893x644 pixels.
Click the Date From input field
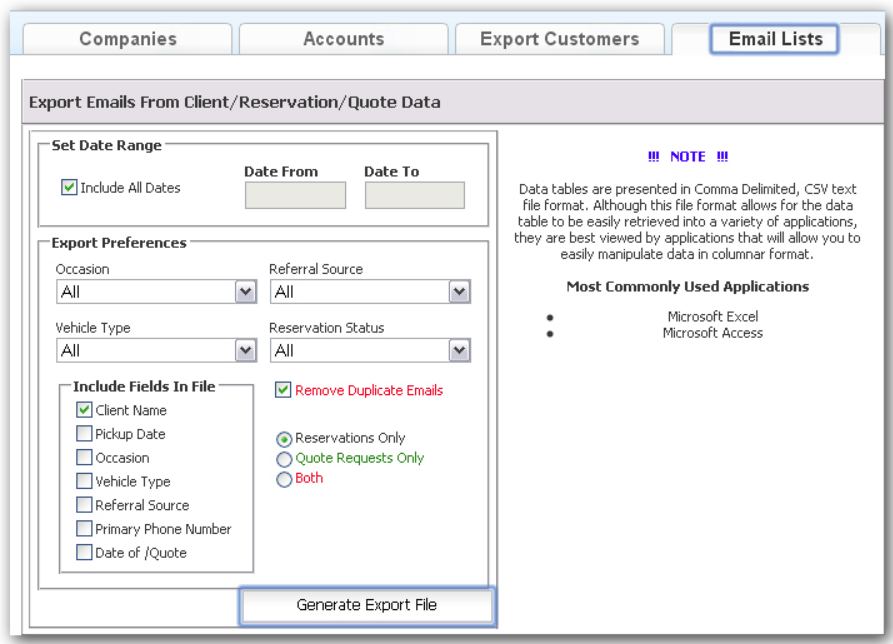point(295,195)
